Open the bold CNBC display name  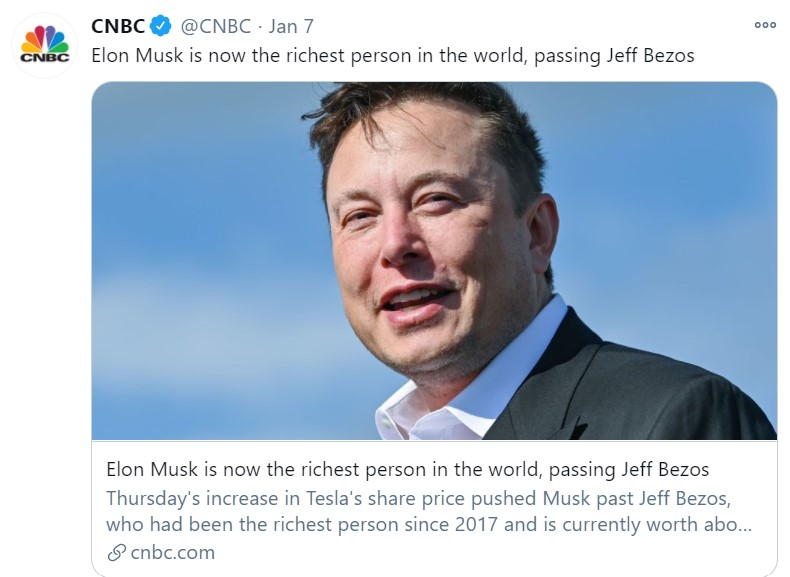coord(118,26)
